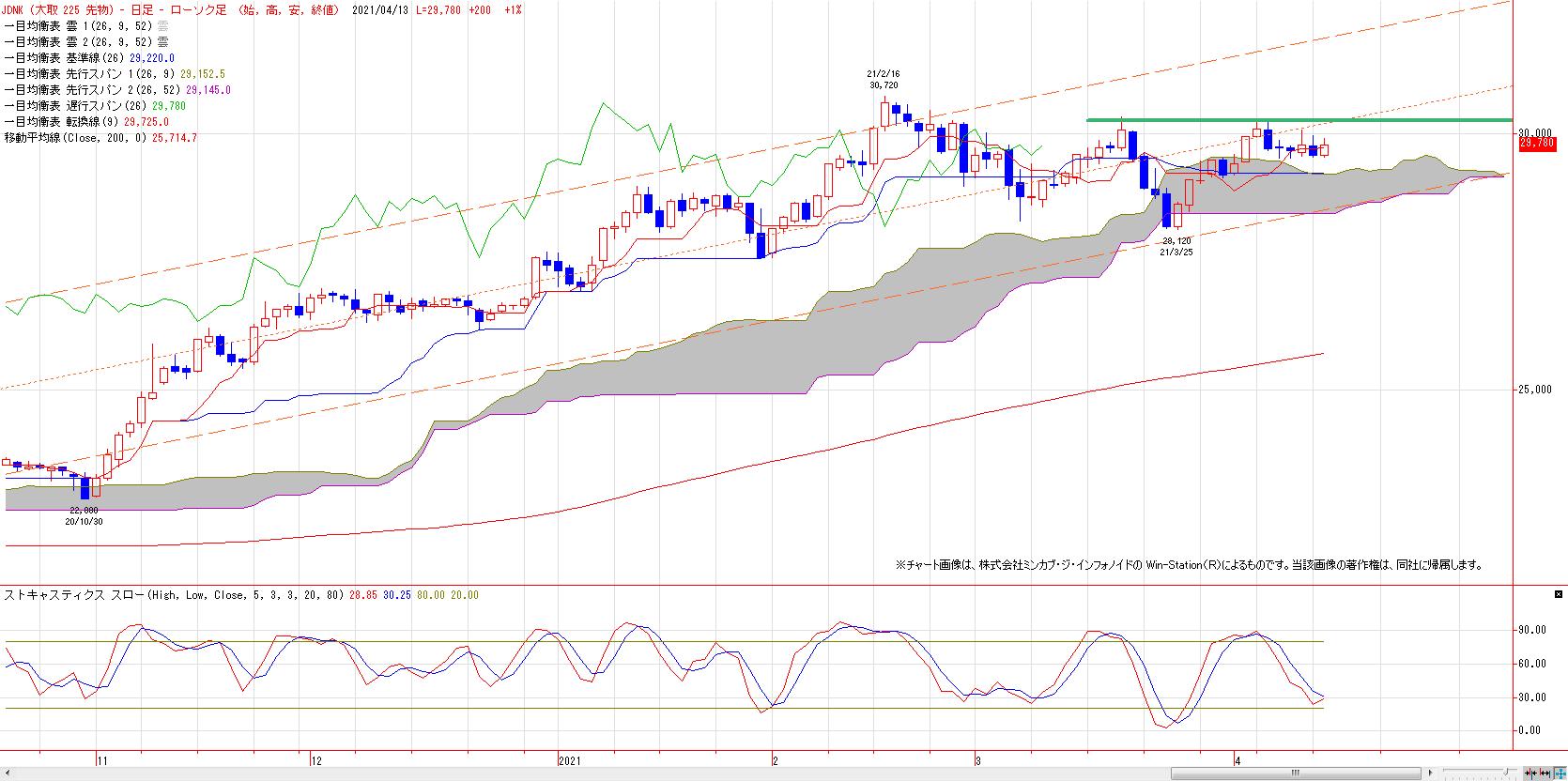Click the scrollbar right arrow button
Image resolution: width=1568 pixels, height=781 pixels.
[x=1430, y=773]
